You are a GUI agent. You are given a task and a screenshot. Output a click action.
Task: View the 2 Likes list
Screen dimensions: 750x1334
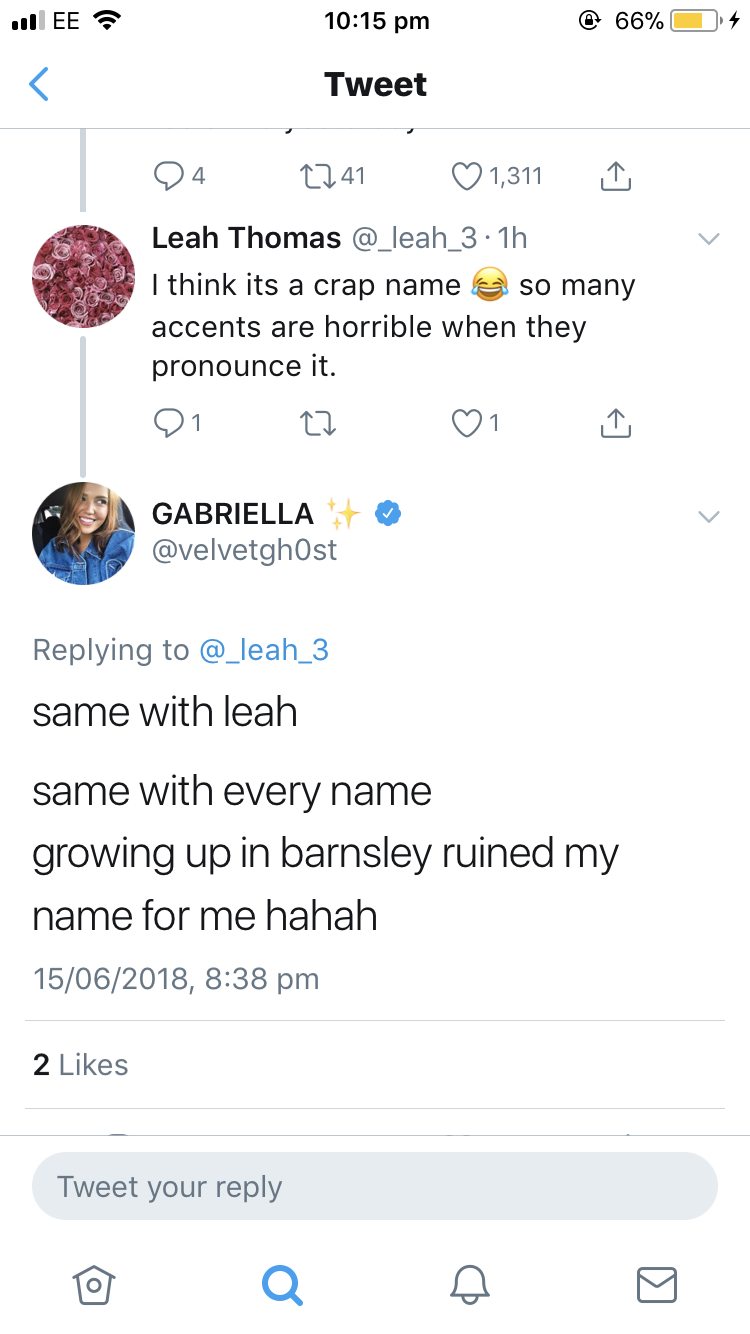point(81,1065)
